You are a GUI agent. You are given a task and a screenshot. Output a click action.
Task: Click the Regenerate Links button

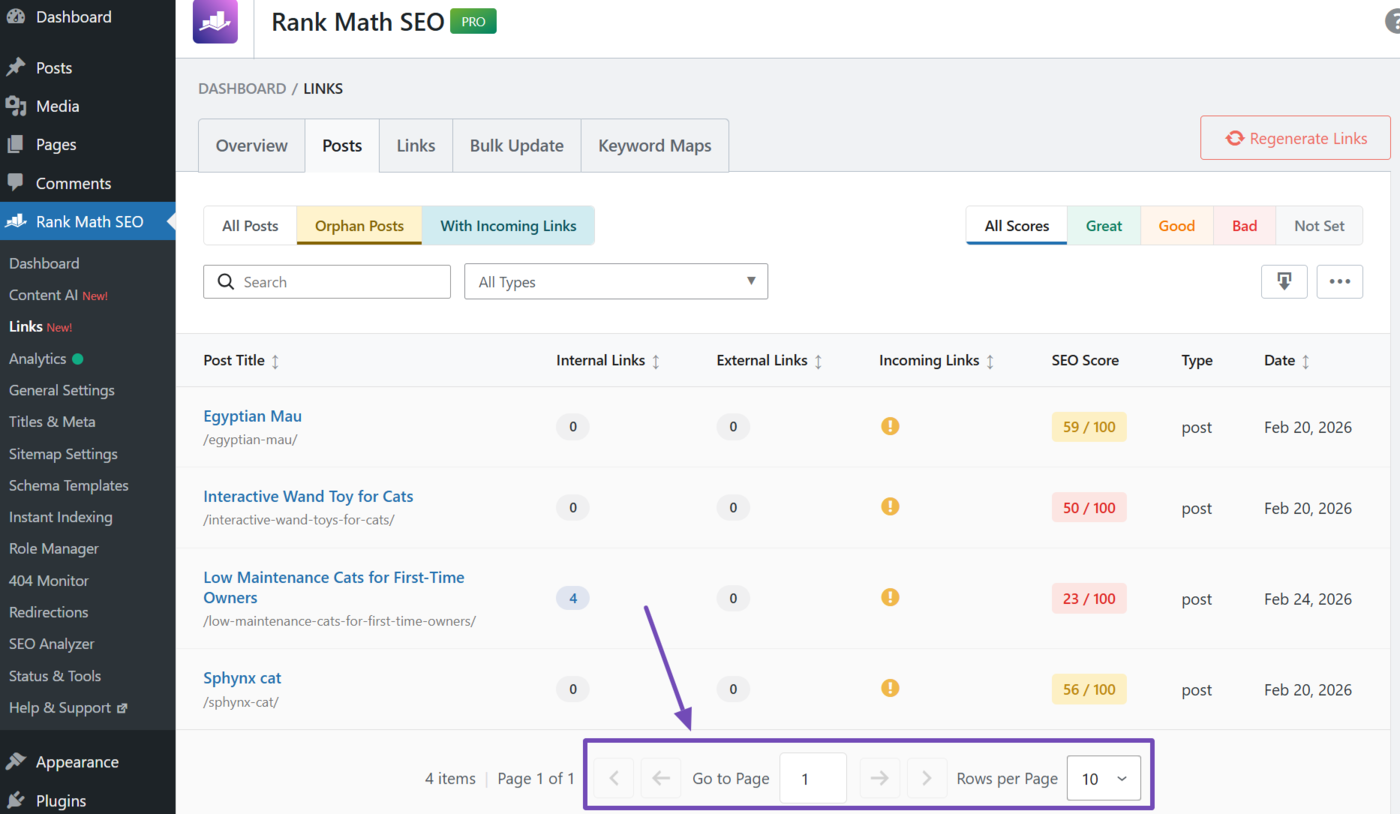pos(1295,138)
